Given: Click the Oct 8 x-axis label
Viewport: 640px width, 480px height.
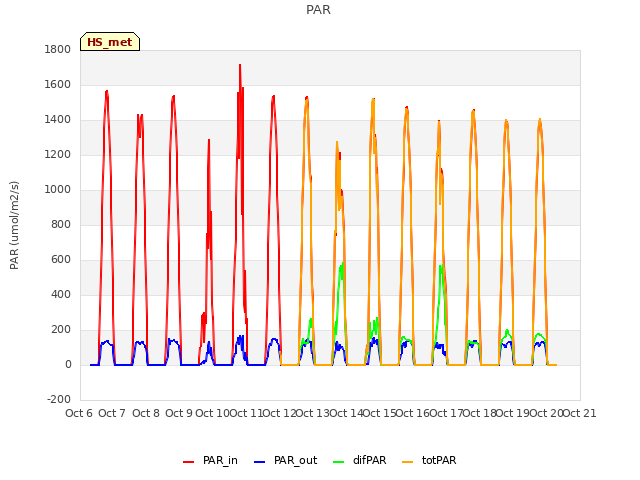Looking at the screenshot, I should (x=146, y=413).
